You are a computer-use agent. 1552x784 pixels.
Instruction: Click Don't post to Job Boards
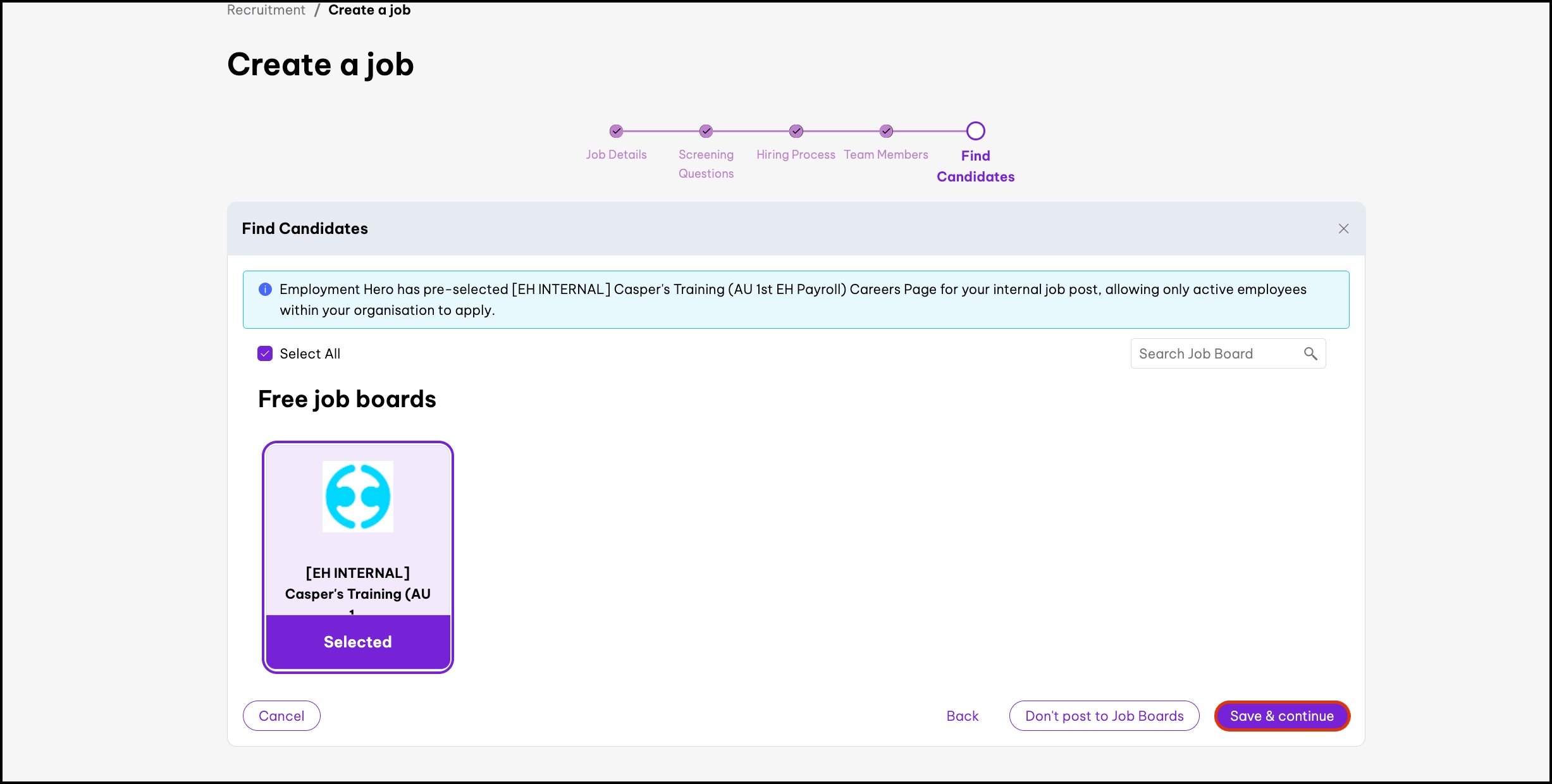tap(1104, 716)
